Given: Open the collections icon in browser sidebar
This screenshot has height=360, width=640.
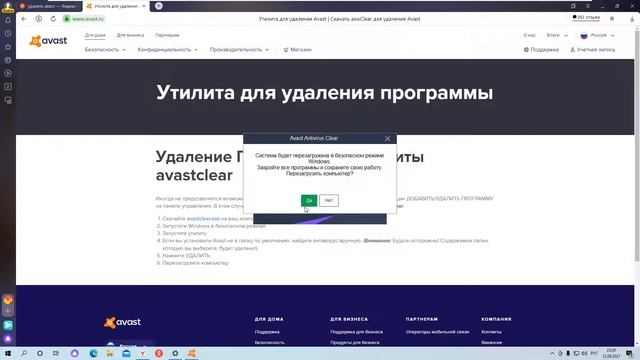Looking at the screenshot, I should [x=8, y=60].
